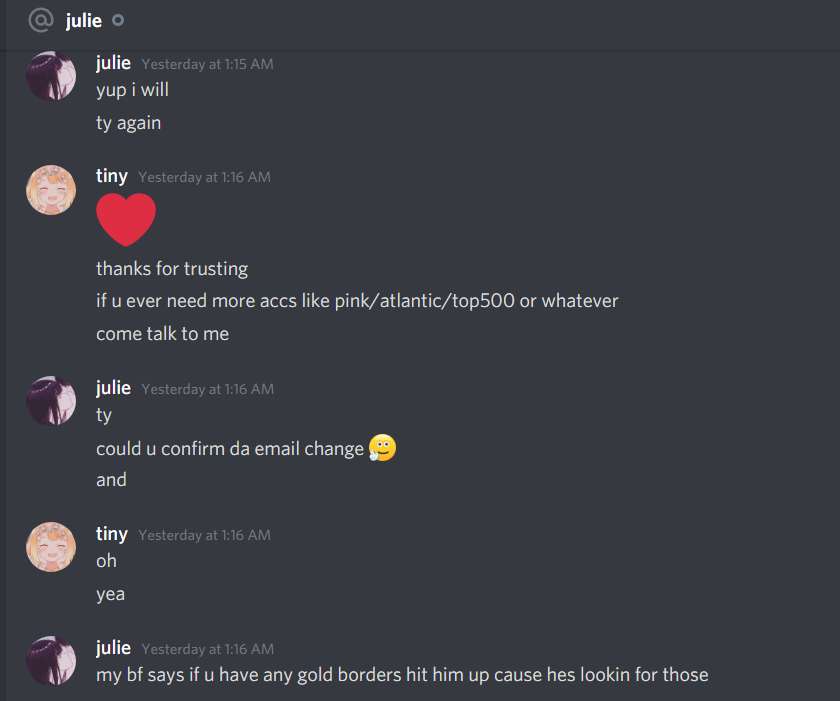Click the gold borders message text
Image resolution: width=840 pixels, height=701 pixels.
402,675
